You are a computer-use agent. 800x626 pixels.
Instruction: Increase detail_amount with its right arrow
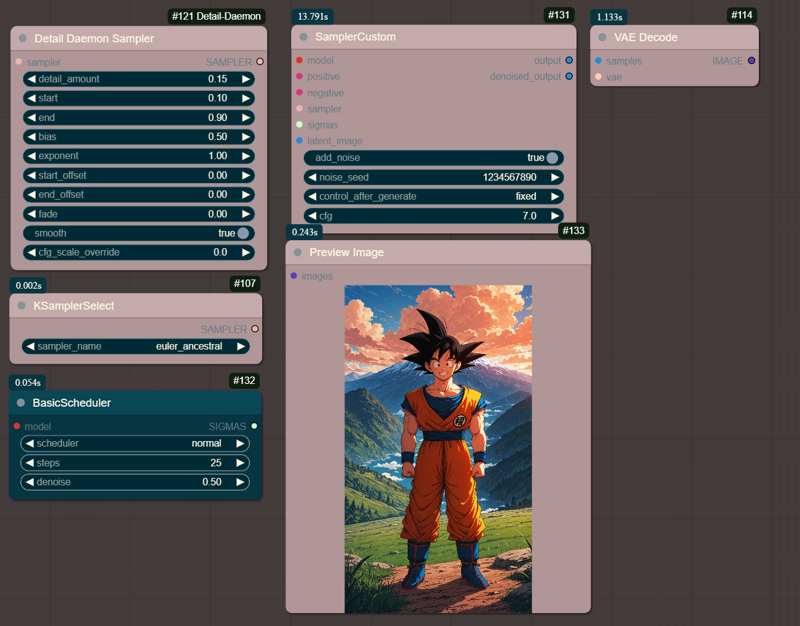[x=246, y=79]
